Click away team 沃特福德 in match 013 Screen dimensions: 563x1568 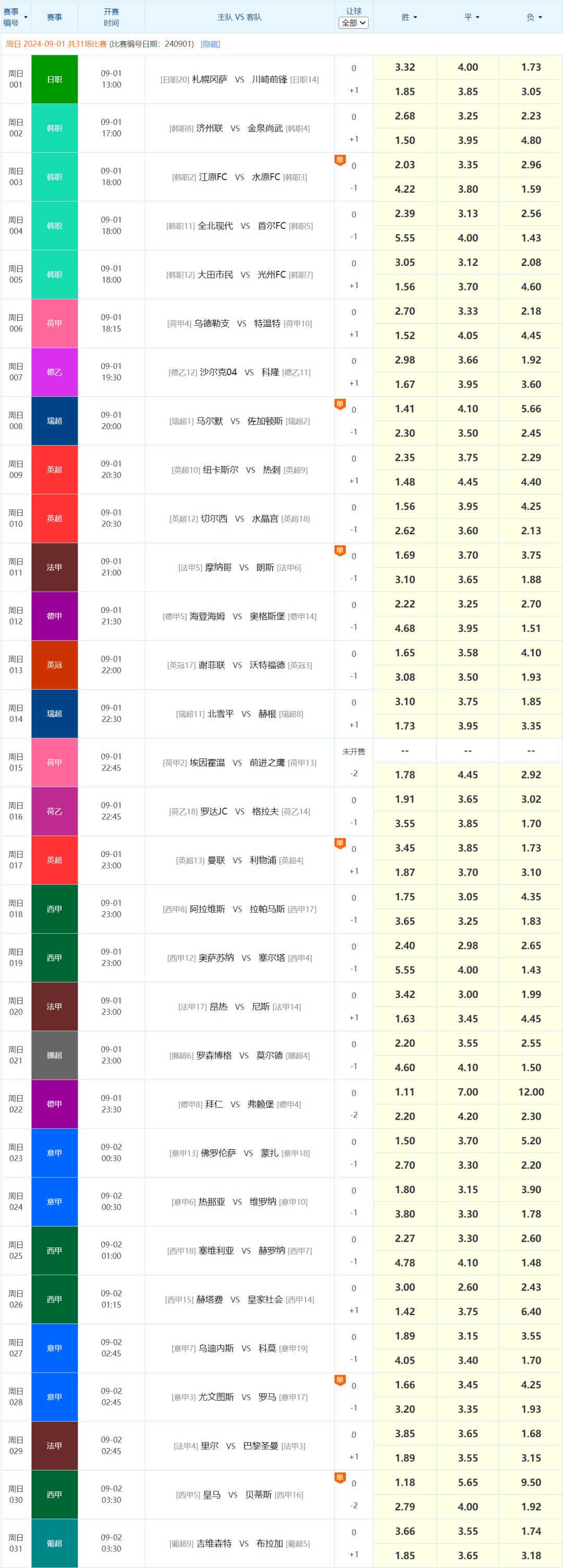(x=267, y=665)
